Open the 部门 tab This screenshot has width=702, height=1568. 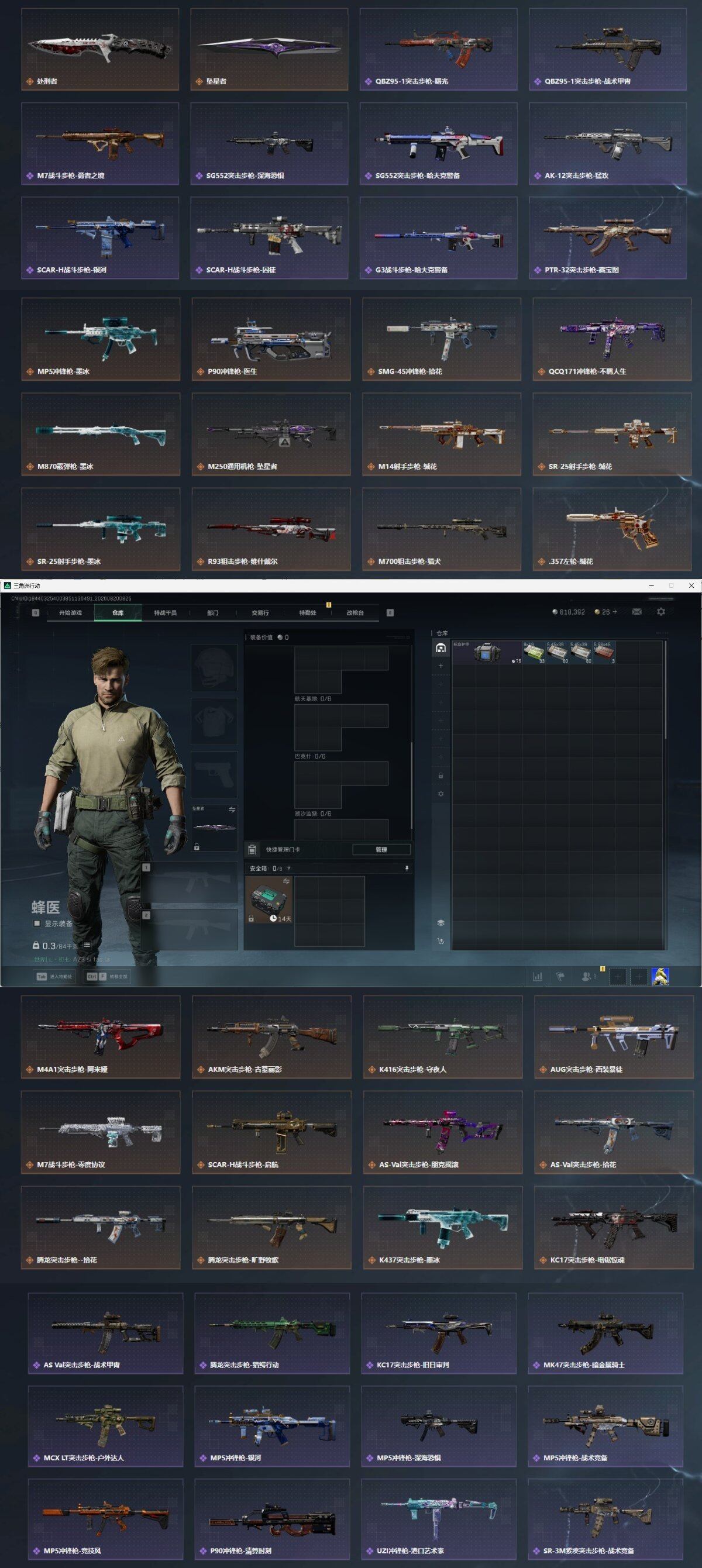pos(212,613)
